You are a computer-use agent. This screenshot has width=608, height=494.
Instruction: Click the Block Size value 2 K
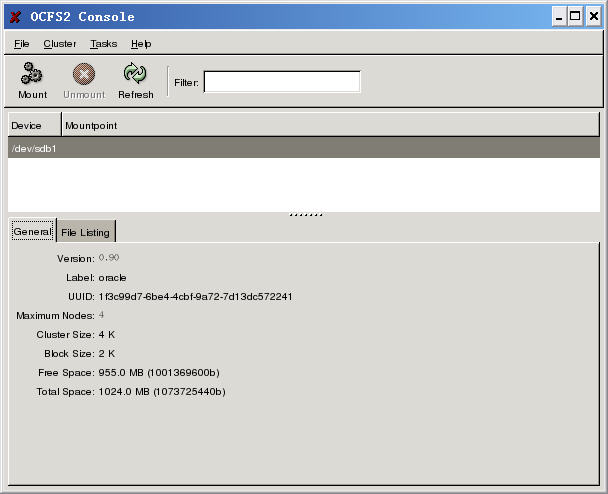(x=107, y=353)
